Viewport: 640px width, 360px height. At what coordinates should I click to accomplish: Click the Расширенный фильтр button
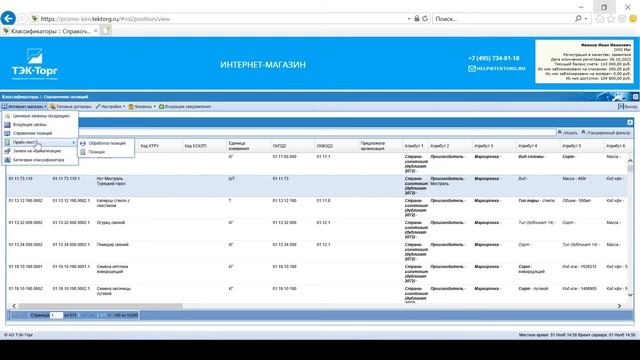pyautogui.click(x=606, y=133)
